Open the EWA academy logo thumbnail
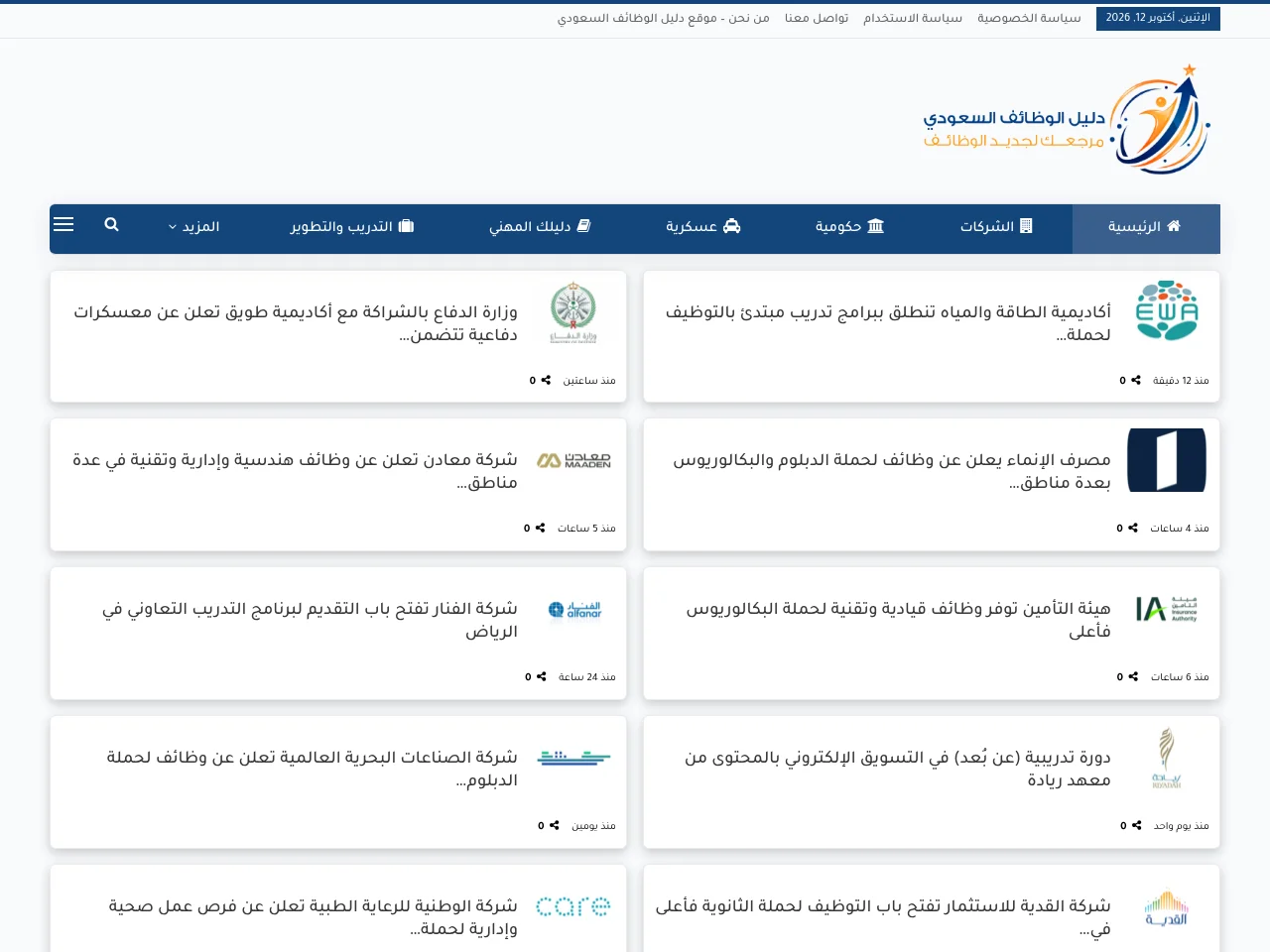Screen dimensions: 1270x952 pos(1167,311)
